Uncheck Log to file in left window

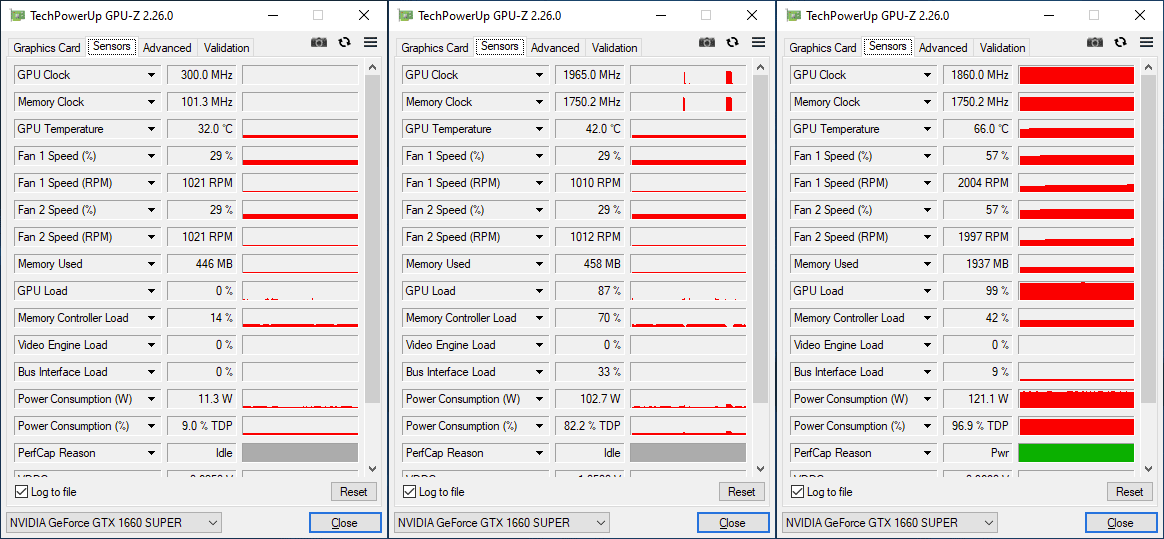tap(22, 492)
